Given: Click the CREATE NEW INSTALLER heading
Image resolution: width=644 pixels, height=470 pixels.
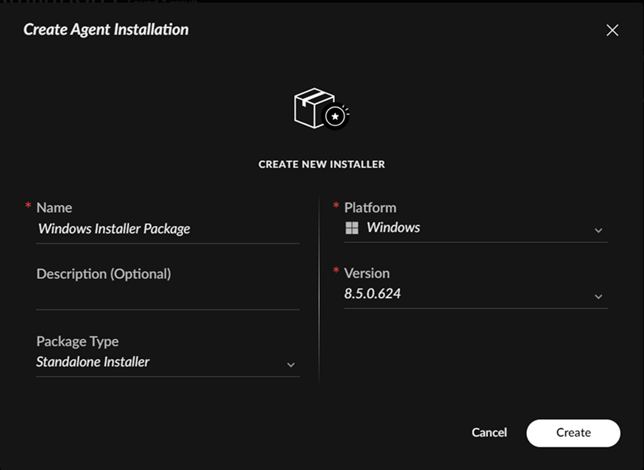Looking at the screenshot, I should pos(321,164).
